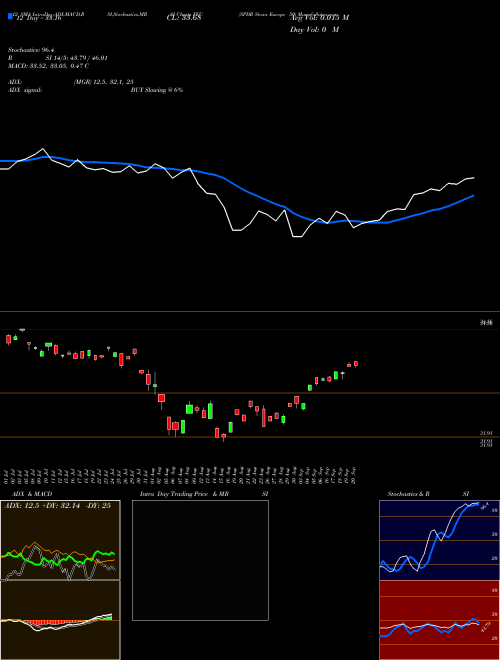
Task: Click the 'Stochastics & R' panel title
Action: 408,494
